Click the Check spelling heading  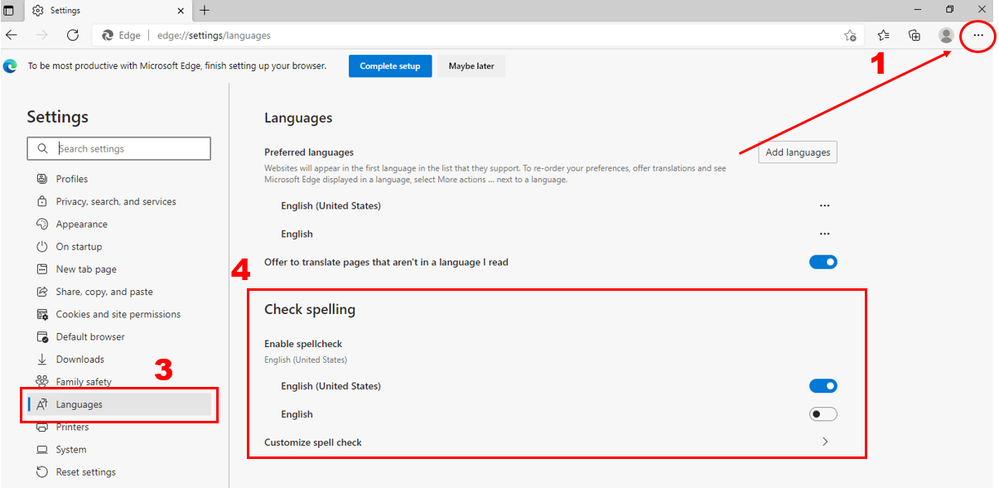(x=310, y=310)
